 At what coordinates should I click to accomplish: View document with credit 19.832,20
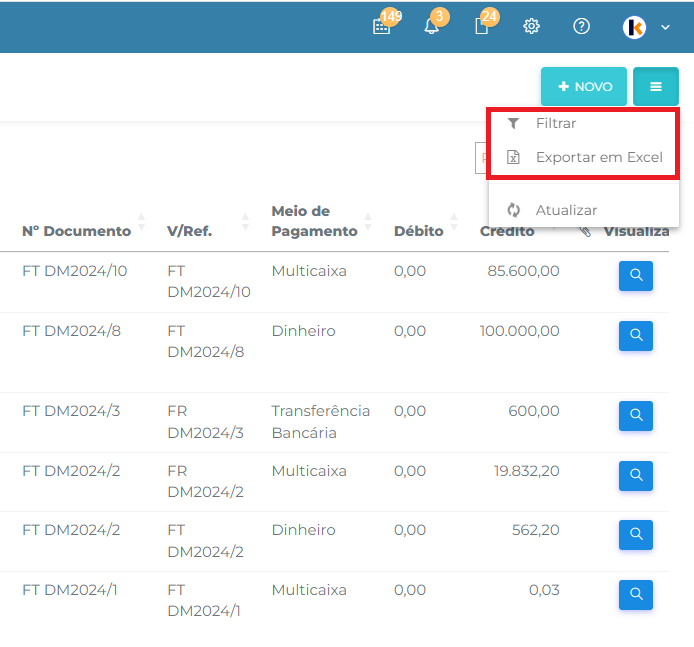(x=636, y=476)
